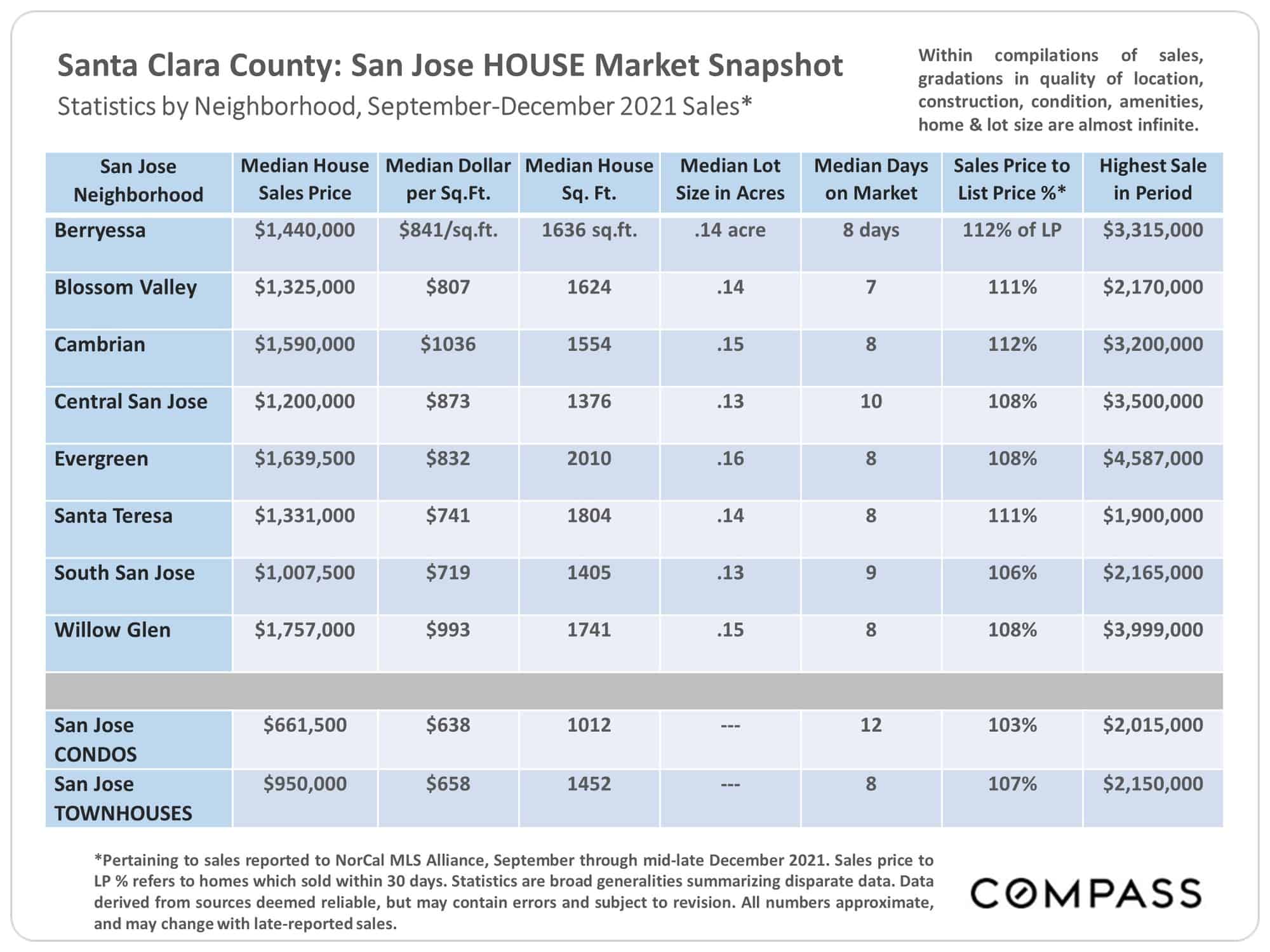Select the Berryessa neighborhood row label

click(x=138, y=244)
